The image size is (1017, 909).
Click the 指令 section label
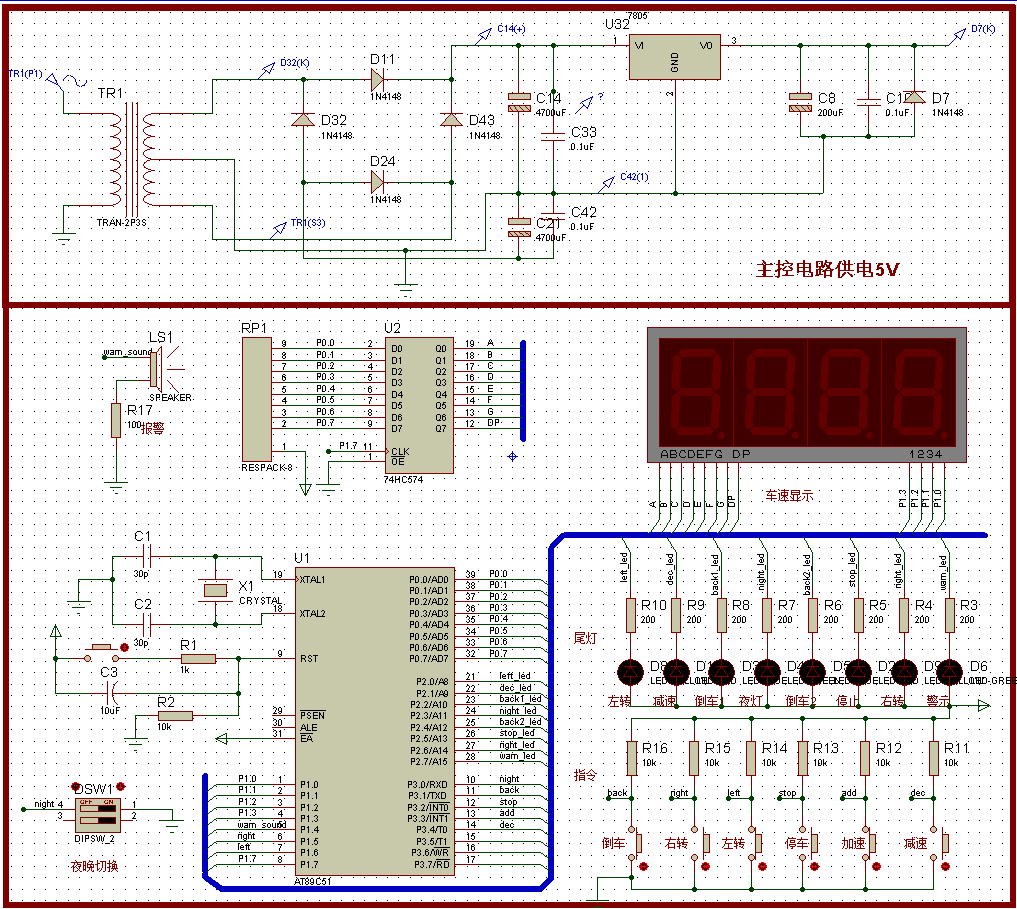[585, 775]
